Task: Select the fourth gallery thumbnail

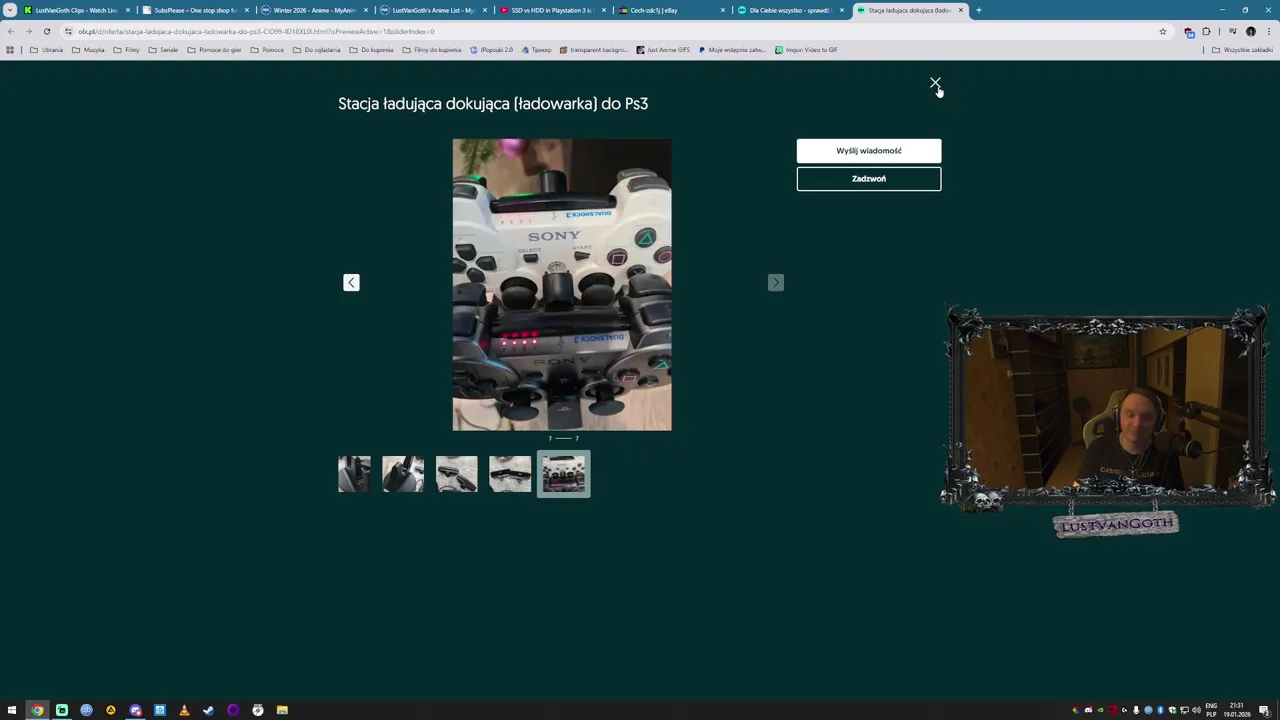Action: (x=510, y=474)
